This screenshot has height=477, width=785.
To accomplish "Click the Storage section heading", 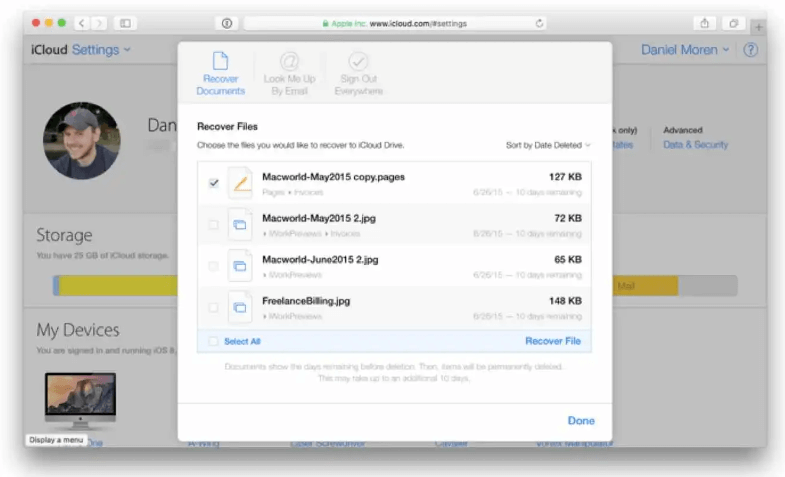I will 64,235.
